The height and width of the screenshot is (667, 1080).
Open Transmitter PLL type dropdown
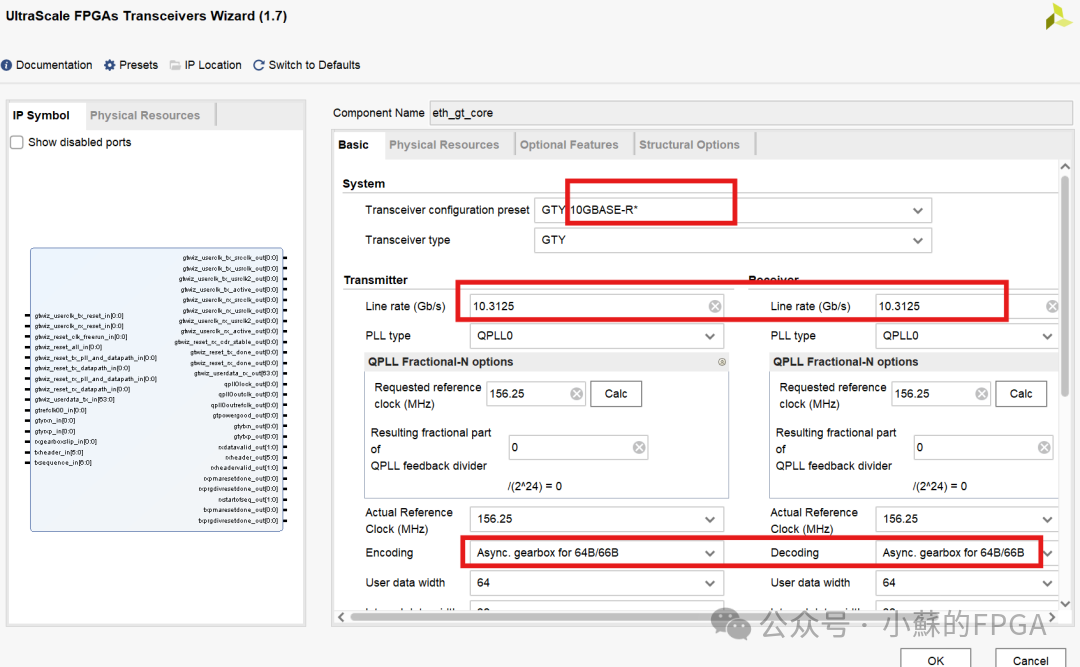(x=709, y=336)
